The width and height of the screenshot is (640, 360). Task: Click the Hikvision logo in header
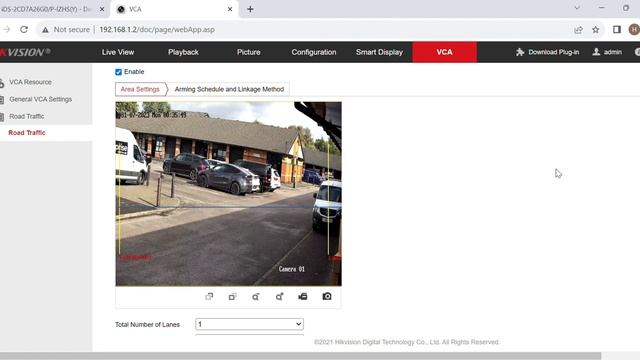tap(25, 52)
